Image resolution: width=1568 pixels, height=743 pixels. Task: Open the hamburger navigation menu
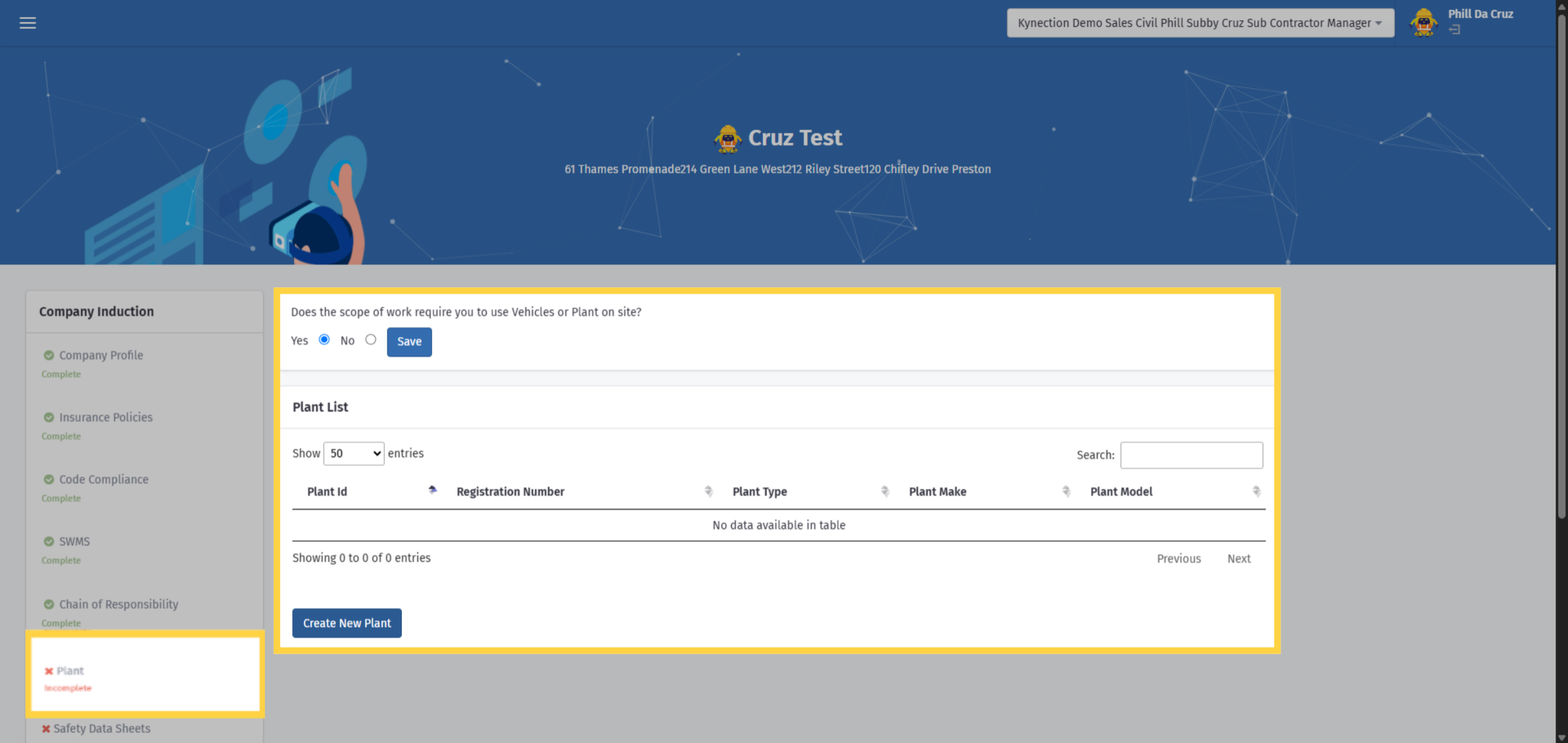tap(27, 23)
